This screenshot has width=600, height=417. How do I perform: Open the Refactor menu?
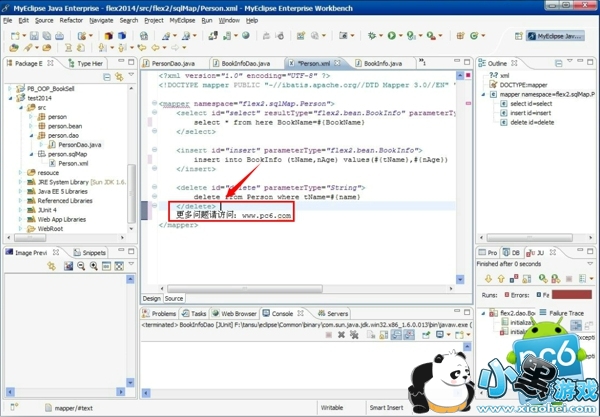pos(71,20)
